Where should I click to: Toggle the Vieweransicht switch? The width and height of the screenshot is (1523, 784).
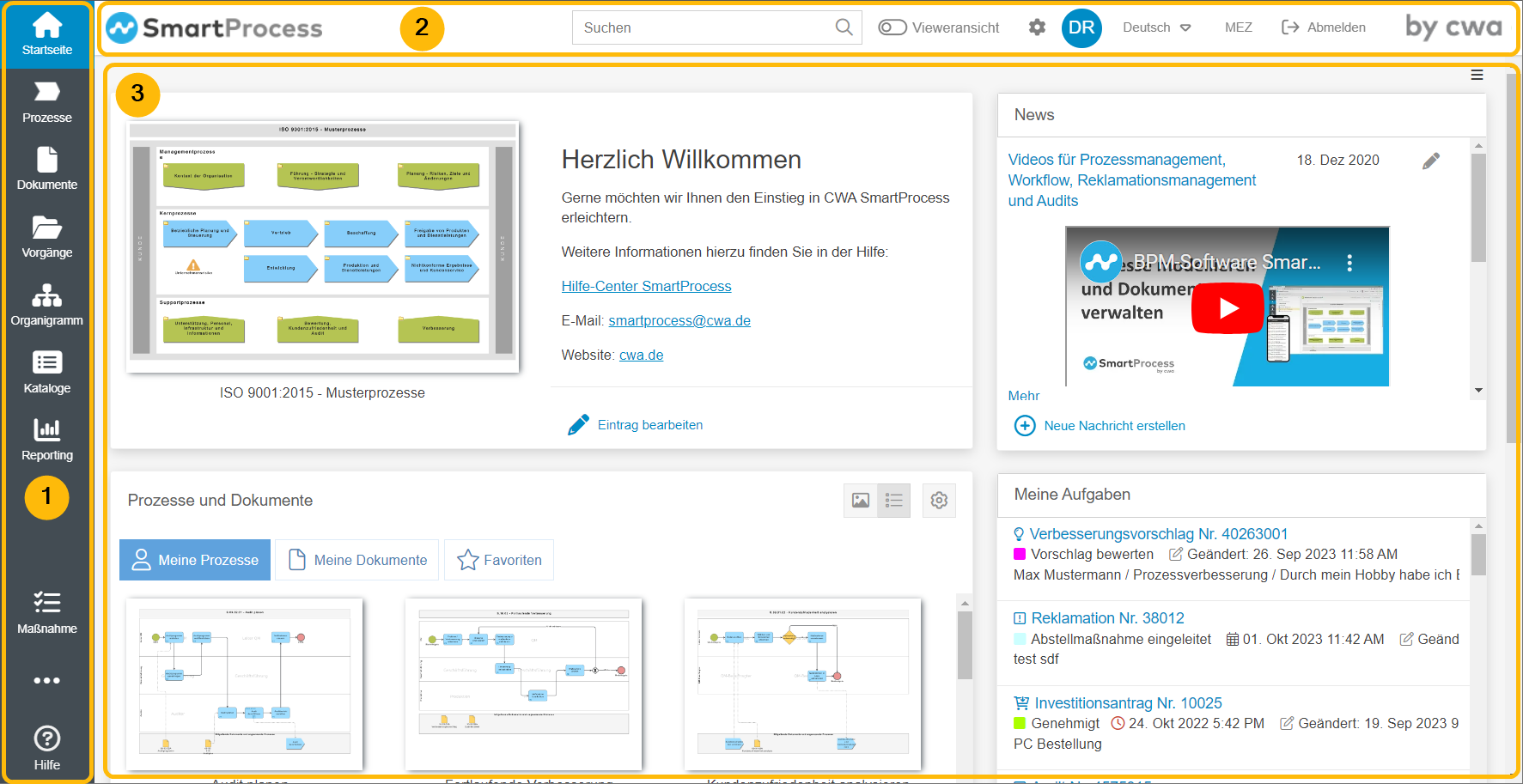click(892, 27)
